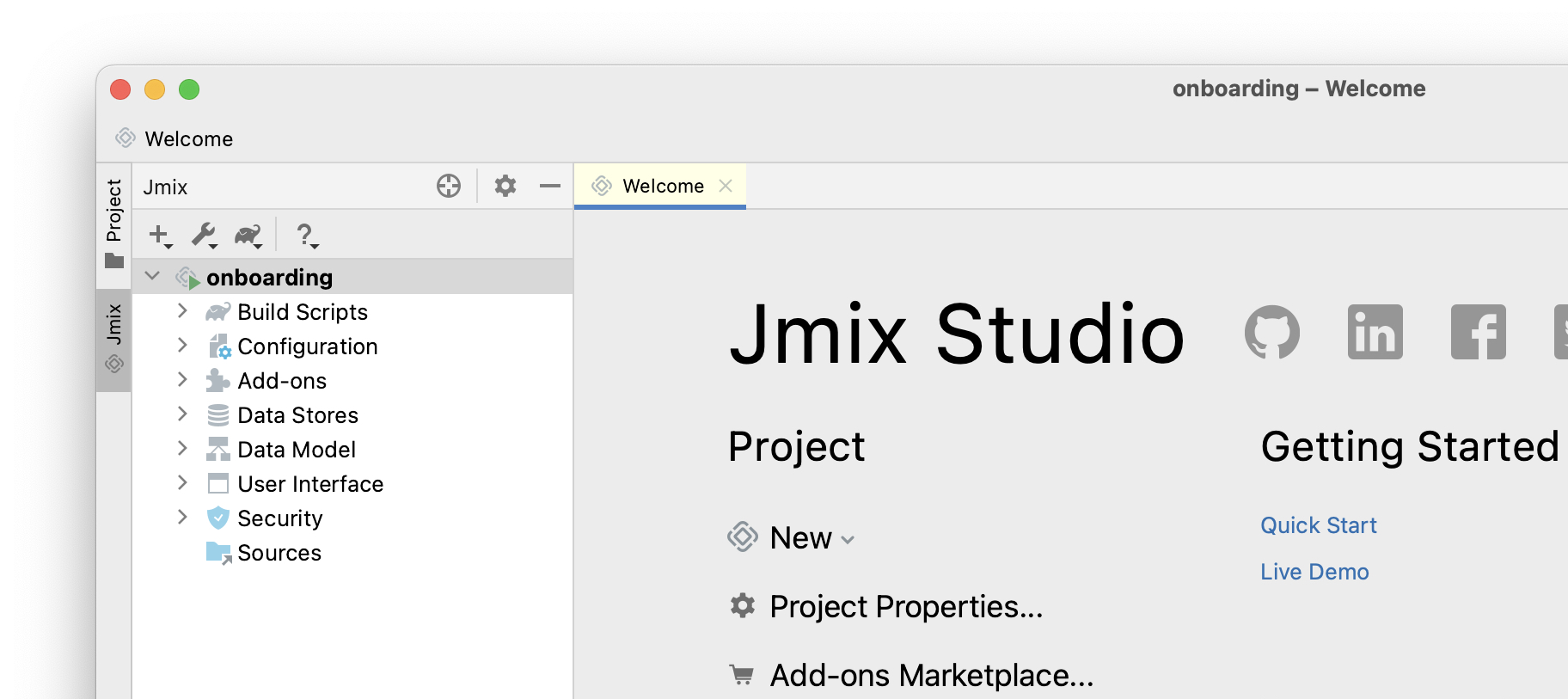
Task: Select Sources label in the Jmix tree
Action: pos(279,553)
